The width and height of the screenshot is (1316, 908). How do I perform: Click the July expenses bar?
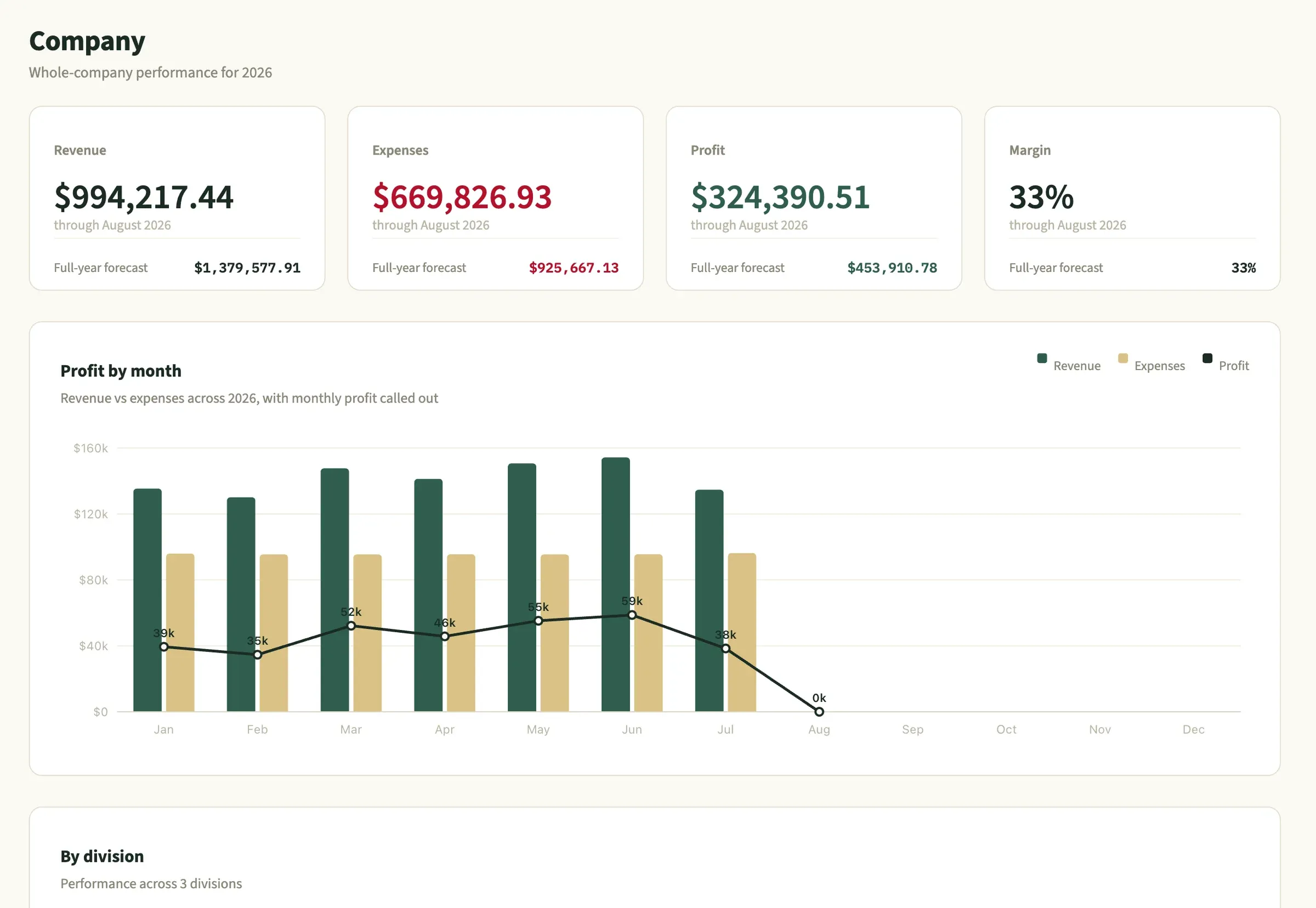tap(742, 632)
